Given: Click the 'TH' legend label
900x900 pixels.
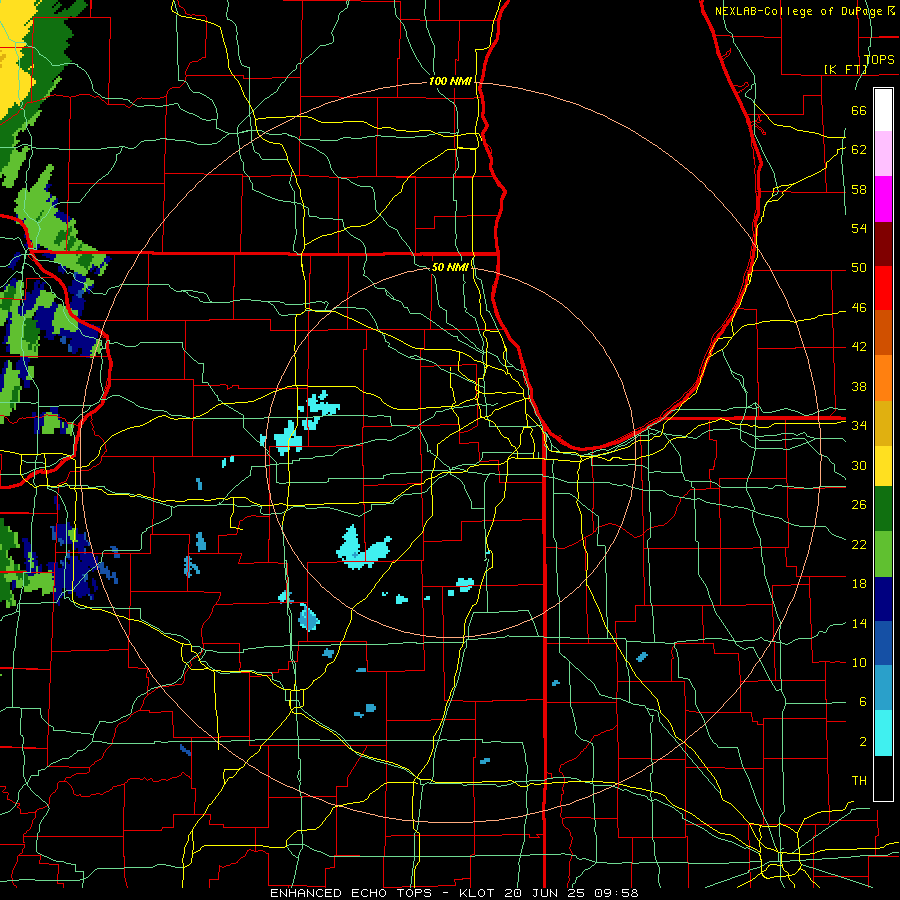Looking at the screenshot, I should (x=859, y=781).
